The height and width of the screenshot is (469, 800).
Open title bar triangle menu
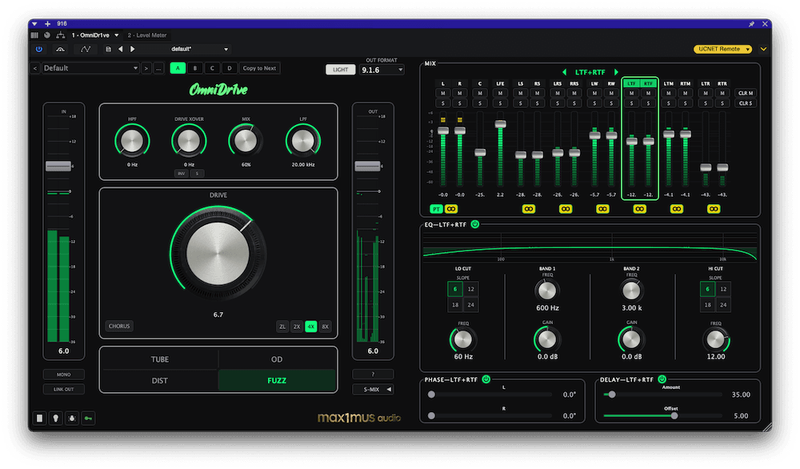coord(35,23)
